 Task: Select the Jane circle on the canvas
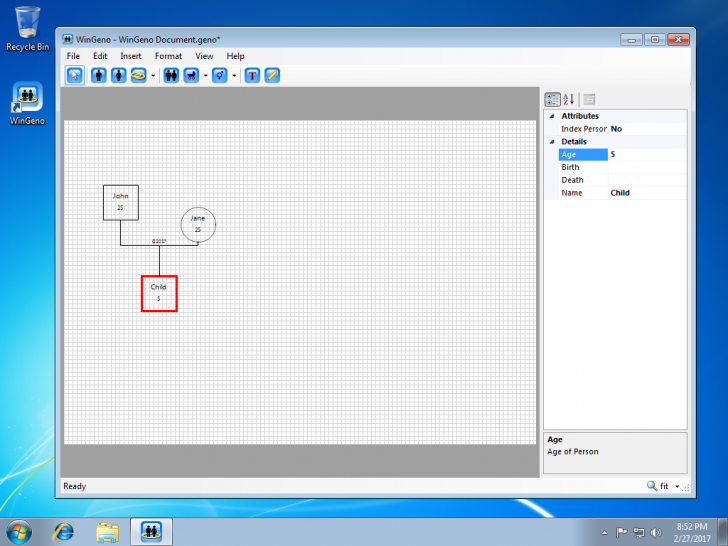[x=198, y=225]
